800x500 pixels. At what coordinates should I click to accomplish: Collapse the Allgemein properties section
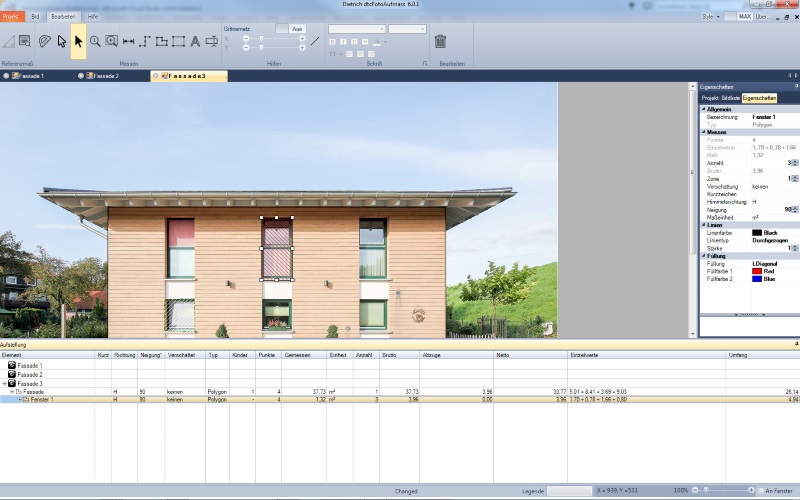[x=703, y=109]
